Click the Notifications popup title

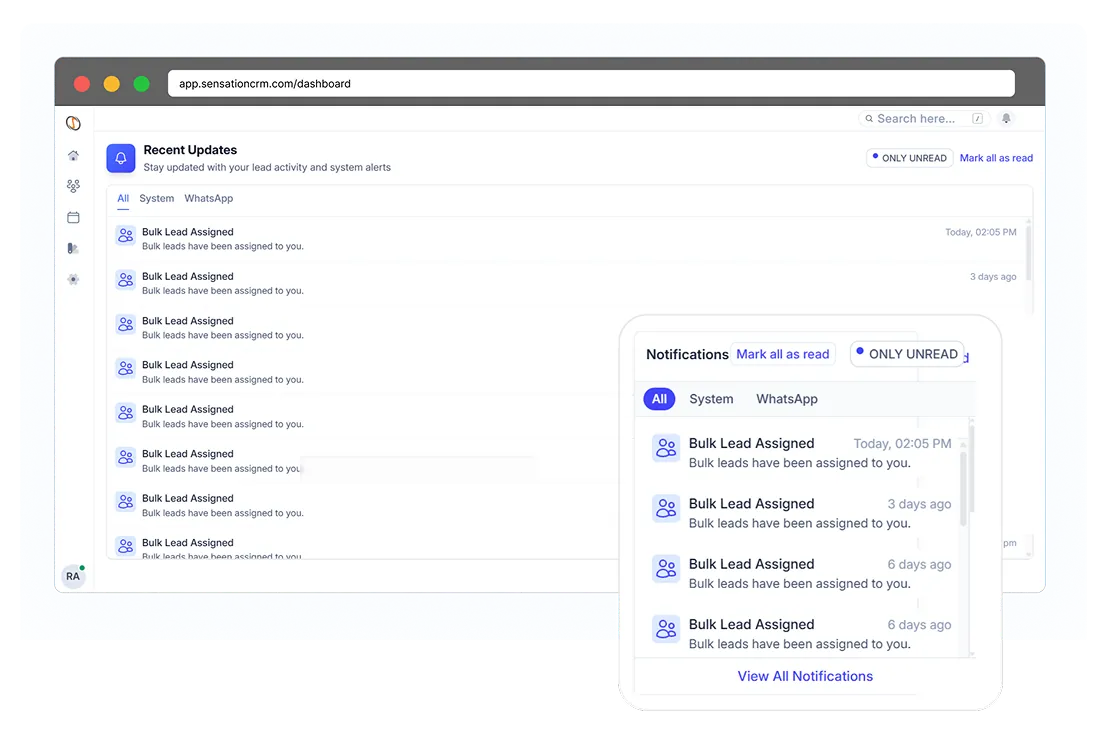pyautogui.click(x=687, y=354)
